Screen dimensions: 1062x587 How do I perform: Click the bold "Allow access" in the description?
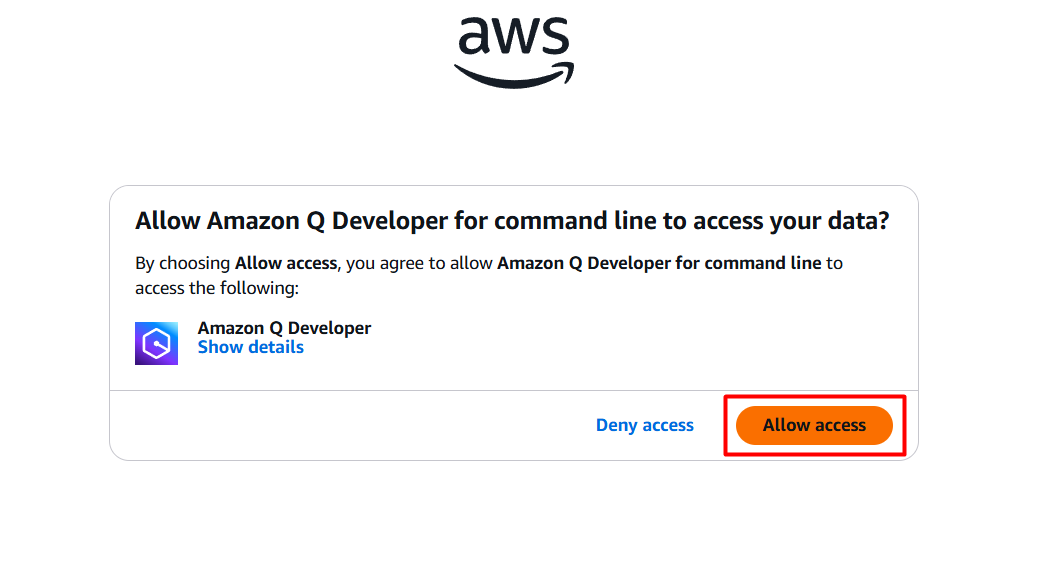(286, 264)
